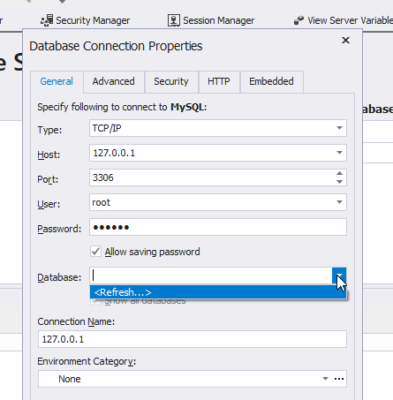Open Security Manager icon in toolbar
The image size is (393, 400).
pyautogui.click(x=47, y=20)
